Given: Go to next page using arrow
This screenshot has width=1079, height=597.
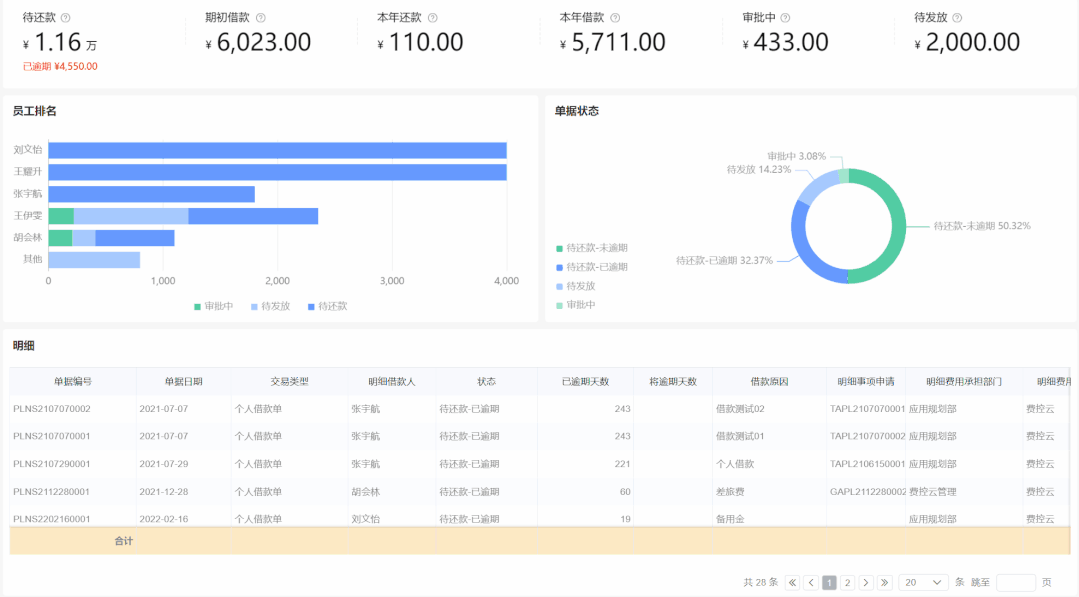Looking at the screenshot, I should [x=866, y=582].
